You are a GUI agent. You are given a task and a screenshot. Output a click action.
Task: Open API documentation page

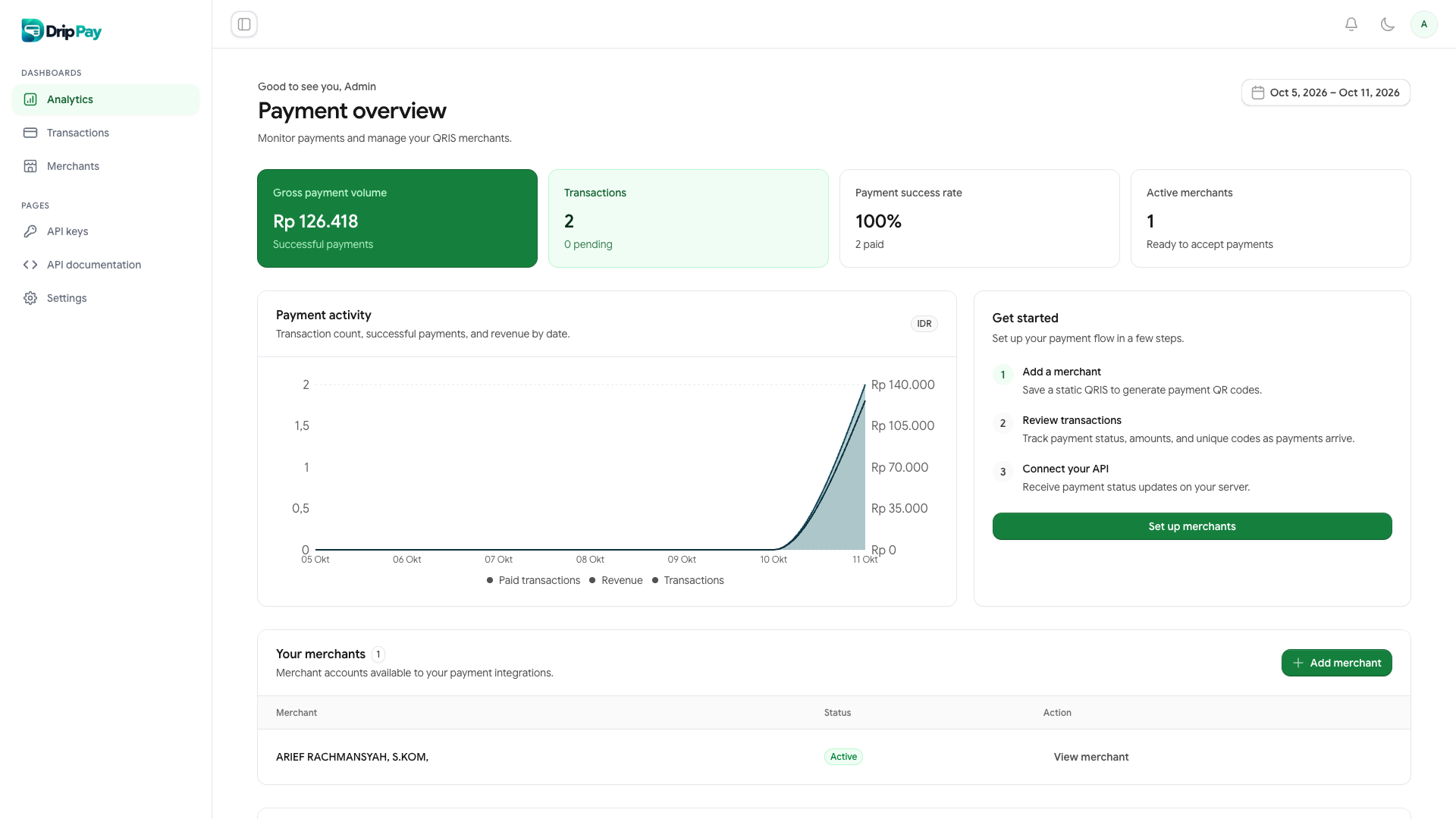(106, 265)
